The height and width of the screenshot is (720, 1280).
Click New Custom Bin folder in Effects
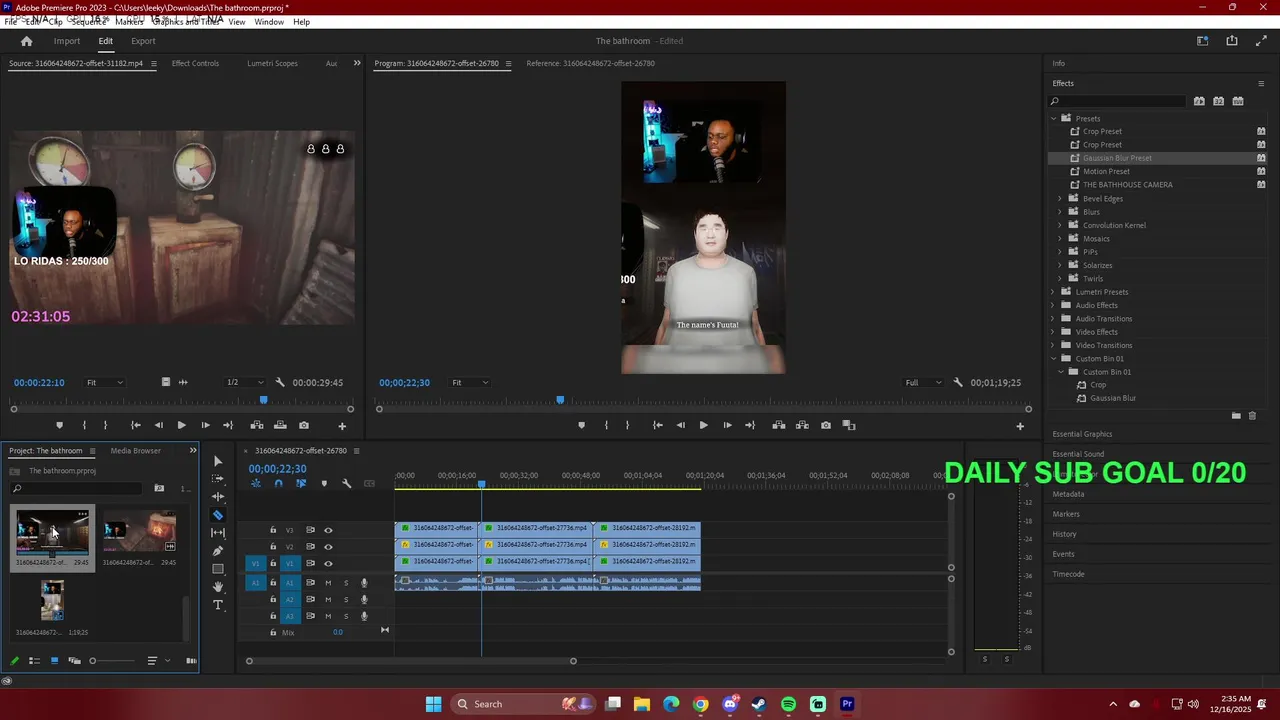point(1236,416)
